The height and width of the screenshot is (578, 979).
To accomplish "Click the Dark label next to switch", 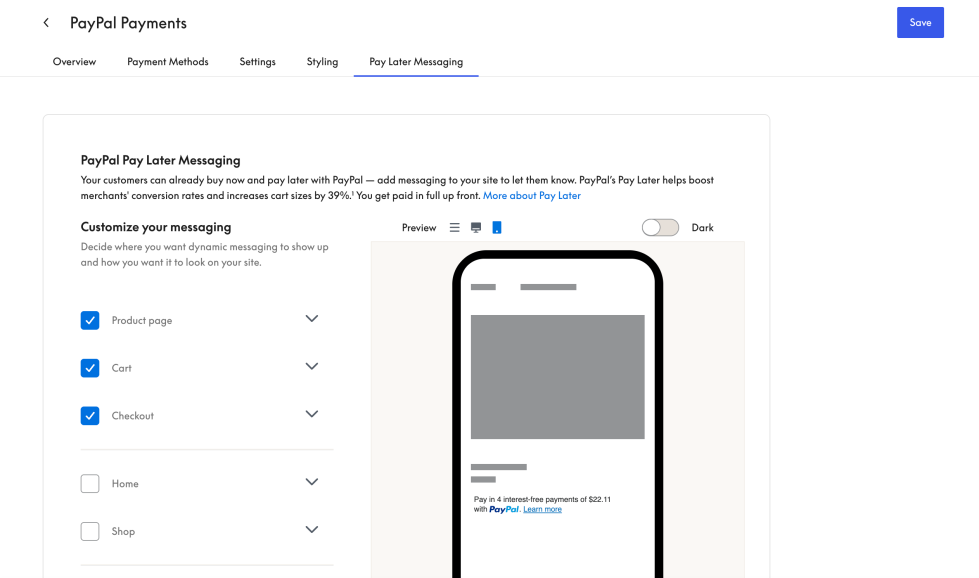I will 702,228.
